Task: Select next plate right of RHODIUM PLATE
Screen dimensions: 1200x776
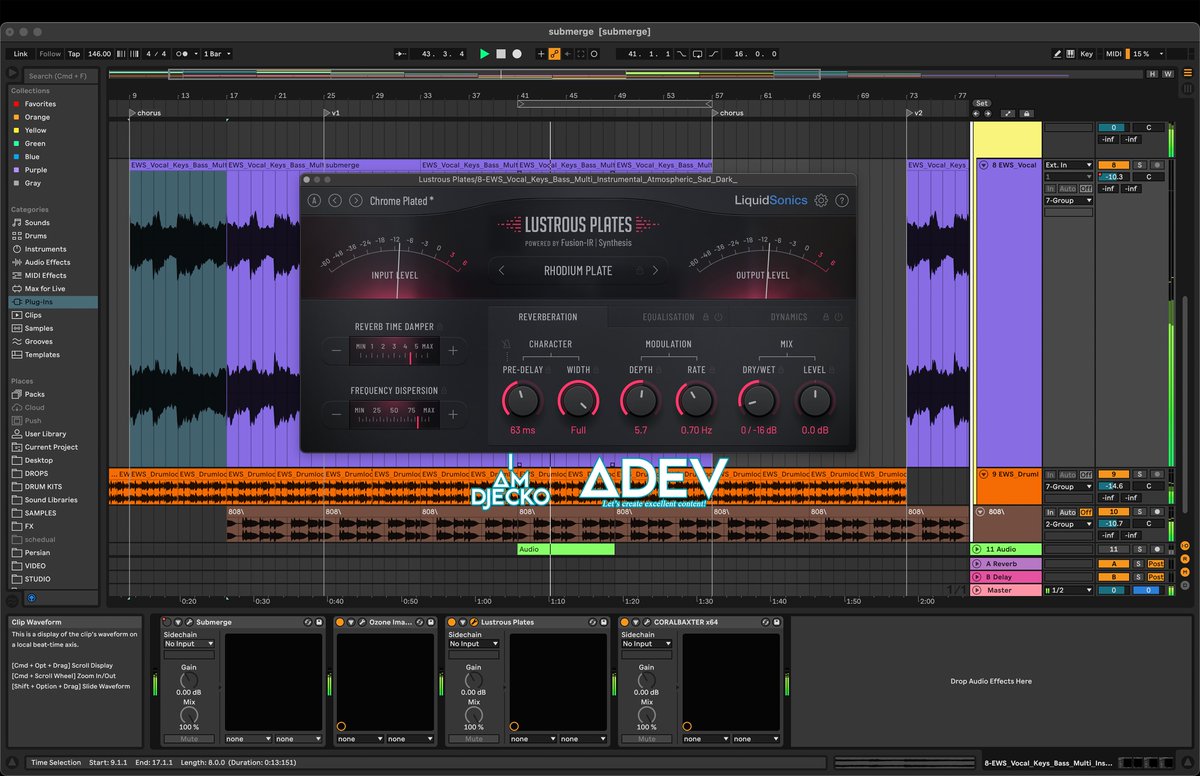Action: (656, 270)
